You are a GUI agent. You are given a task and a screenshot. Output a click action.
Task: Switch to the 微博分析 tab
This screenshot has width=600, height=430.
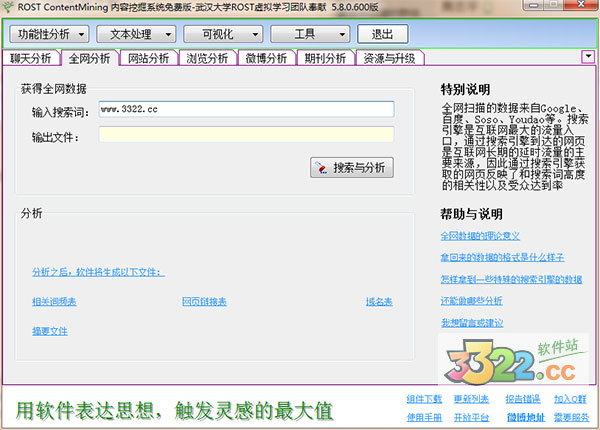(266, 58)
